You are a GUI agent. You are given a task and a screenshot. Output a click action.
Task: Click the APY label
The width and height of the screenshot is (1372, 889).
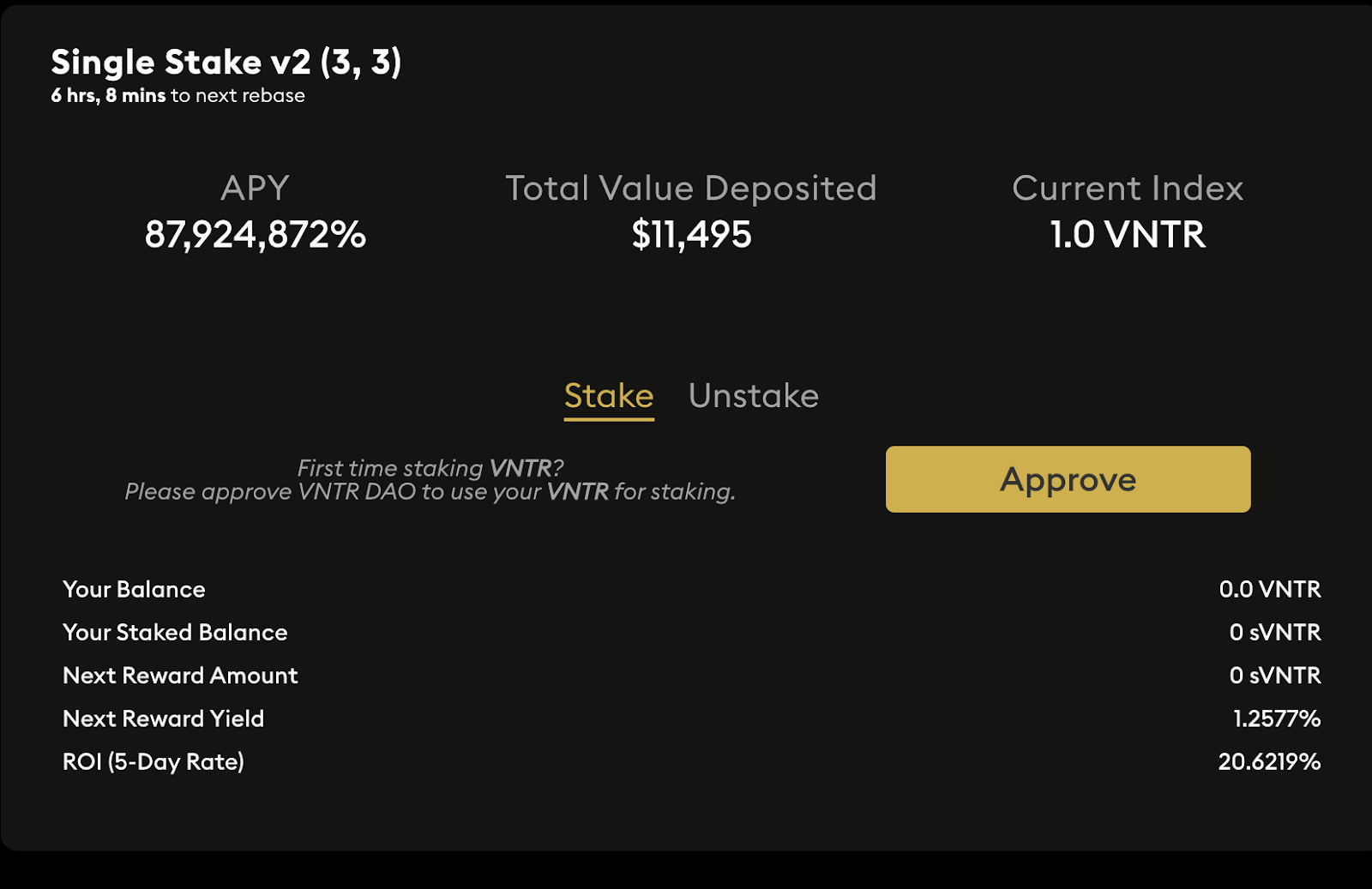point(256,189)
